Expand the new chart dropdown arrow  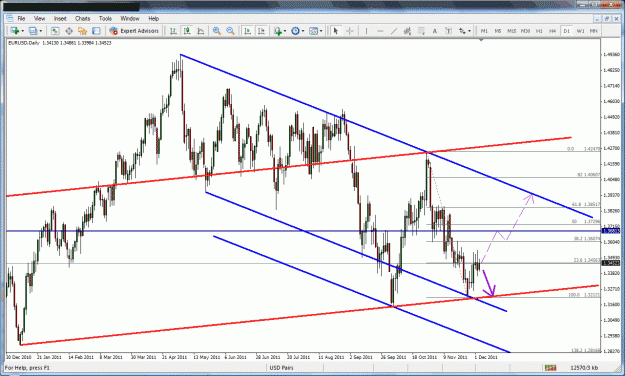22,31
